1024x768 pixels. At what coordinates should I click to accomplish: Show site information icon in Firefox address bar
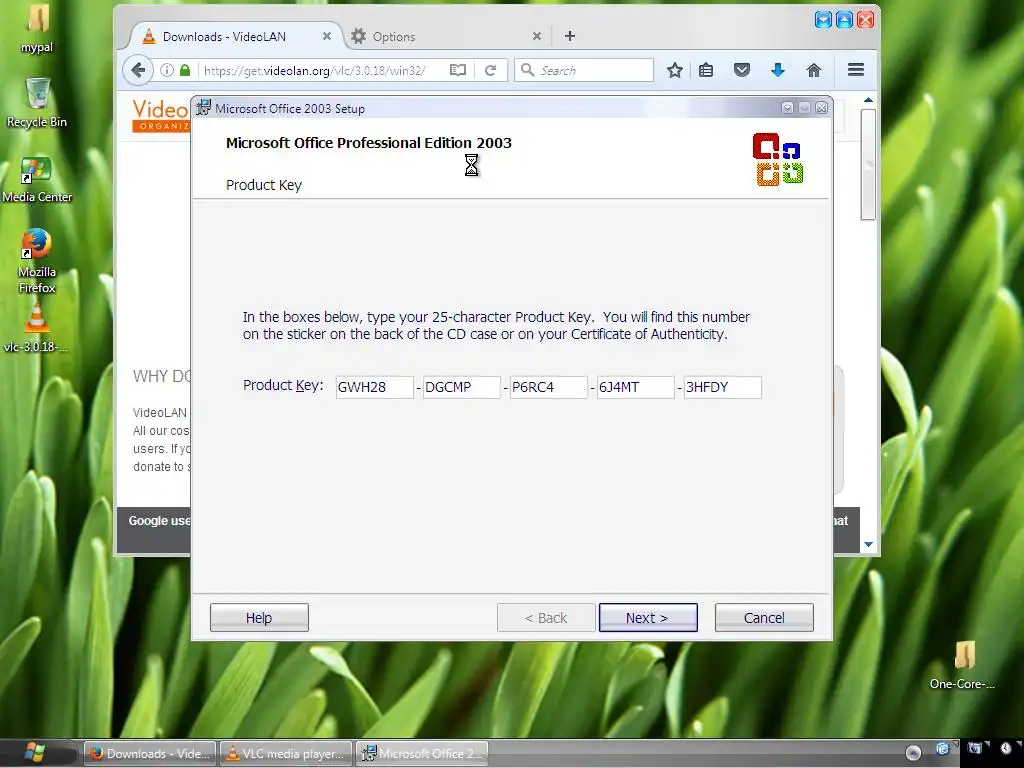167,70
